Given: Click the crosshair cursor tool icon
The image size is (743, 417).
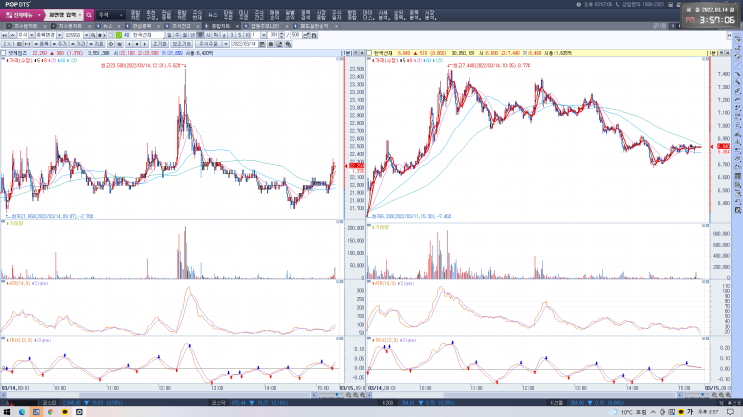Looking at the screenshot, I should point(111,44).
